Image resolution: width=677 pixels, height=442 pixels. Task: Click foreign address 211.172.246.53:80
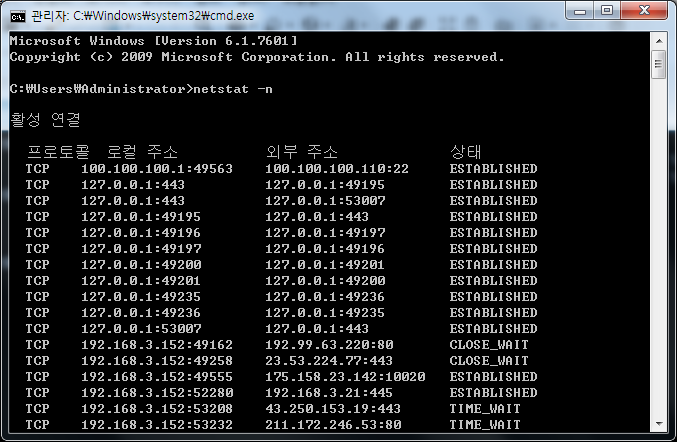click(333, 425)
